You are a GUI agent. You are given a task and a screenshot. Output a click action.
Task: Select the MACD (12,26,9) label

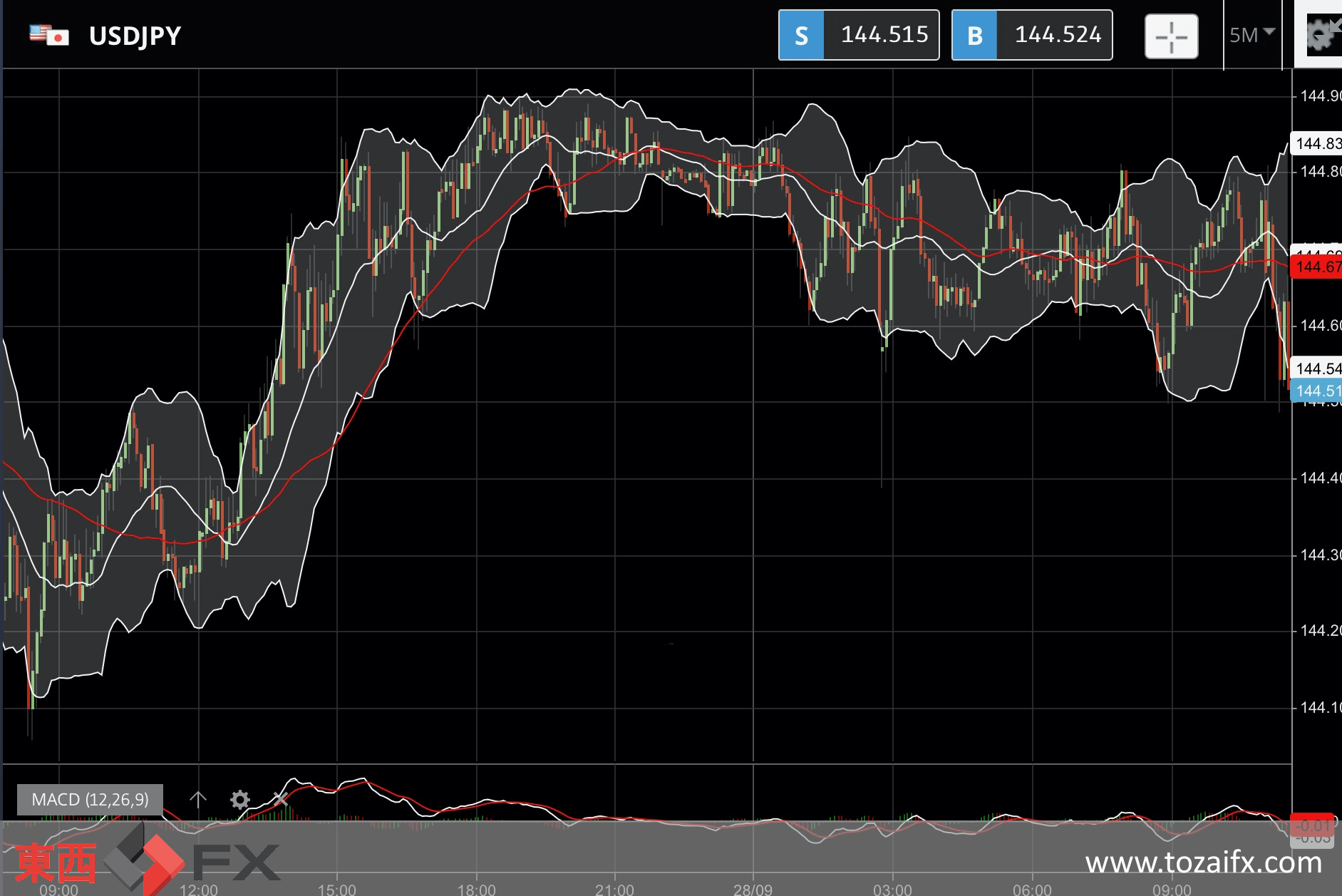click(x=91, y=800)
